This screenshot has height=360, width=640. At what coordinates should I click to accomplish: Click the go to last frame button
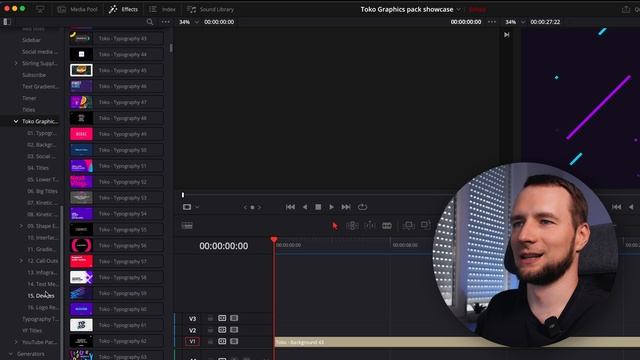tap(346, 207)
